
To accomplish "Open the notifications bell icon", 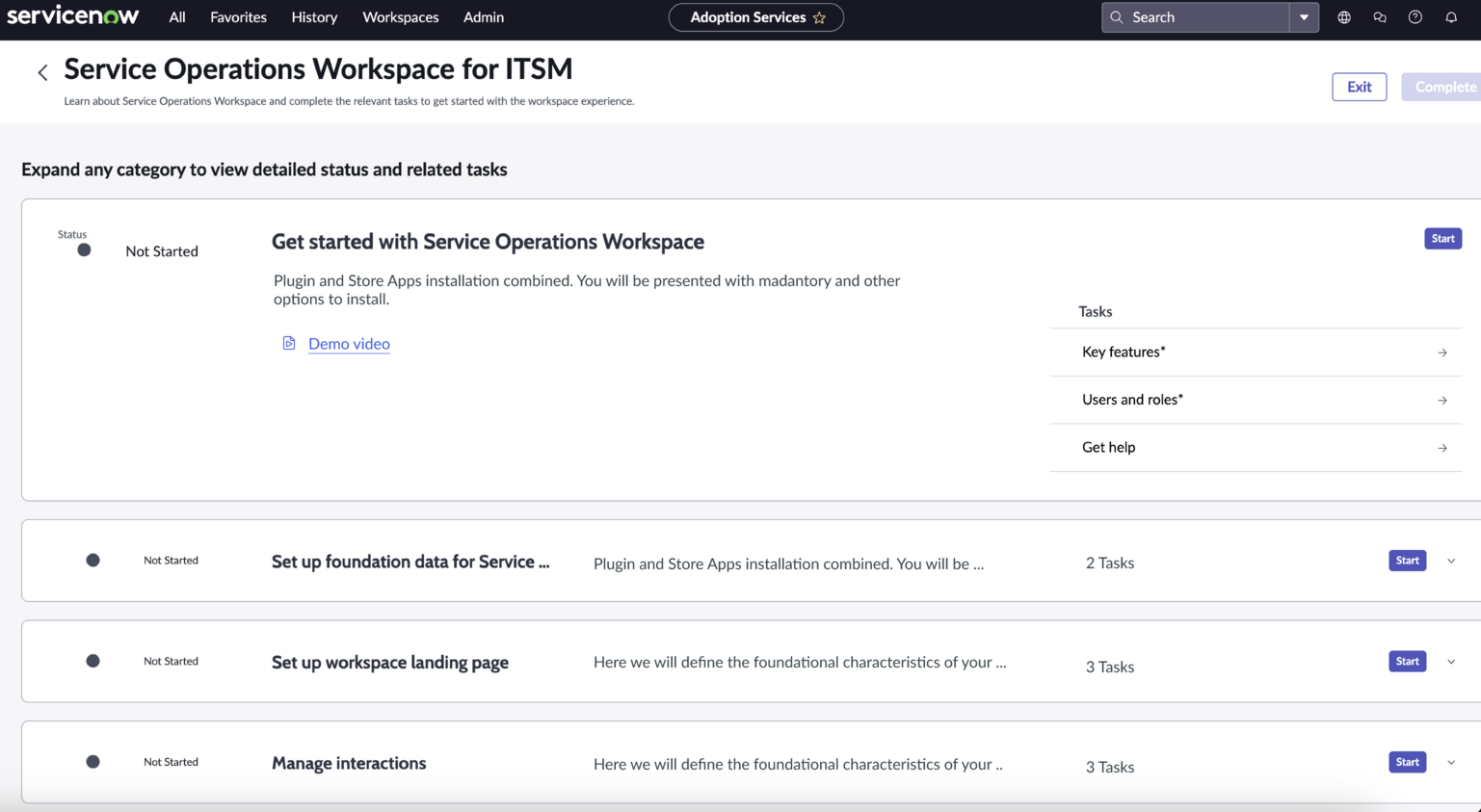I will pyautogui.click(x=1451, y=17).
